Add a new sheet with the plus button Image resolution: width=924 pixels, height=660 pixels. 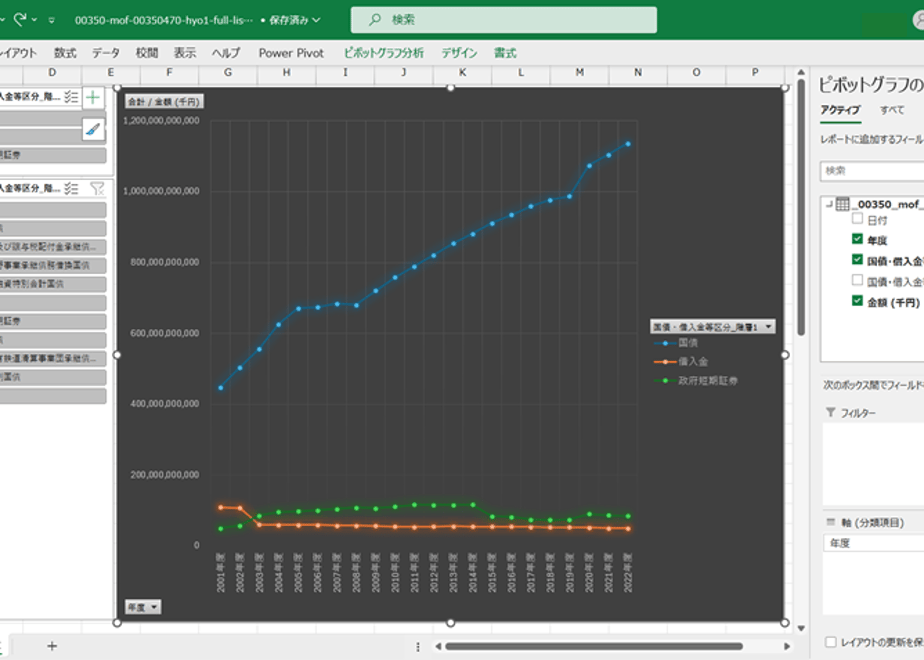tap(52, 646)
